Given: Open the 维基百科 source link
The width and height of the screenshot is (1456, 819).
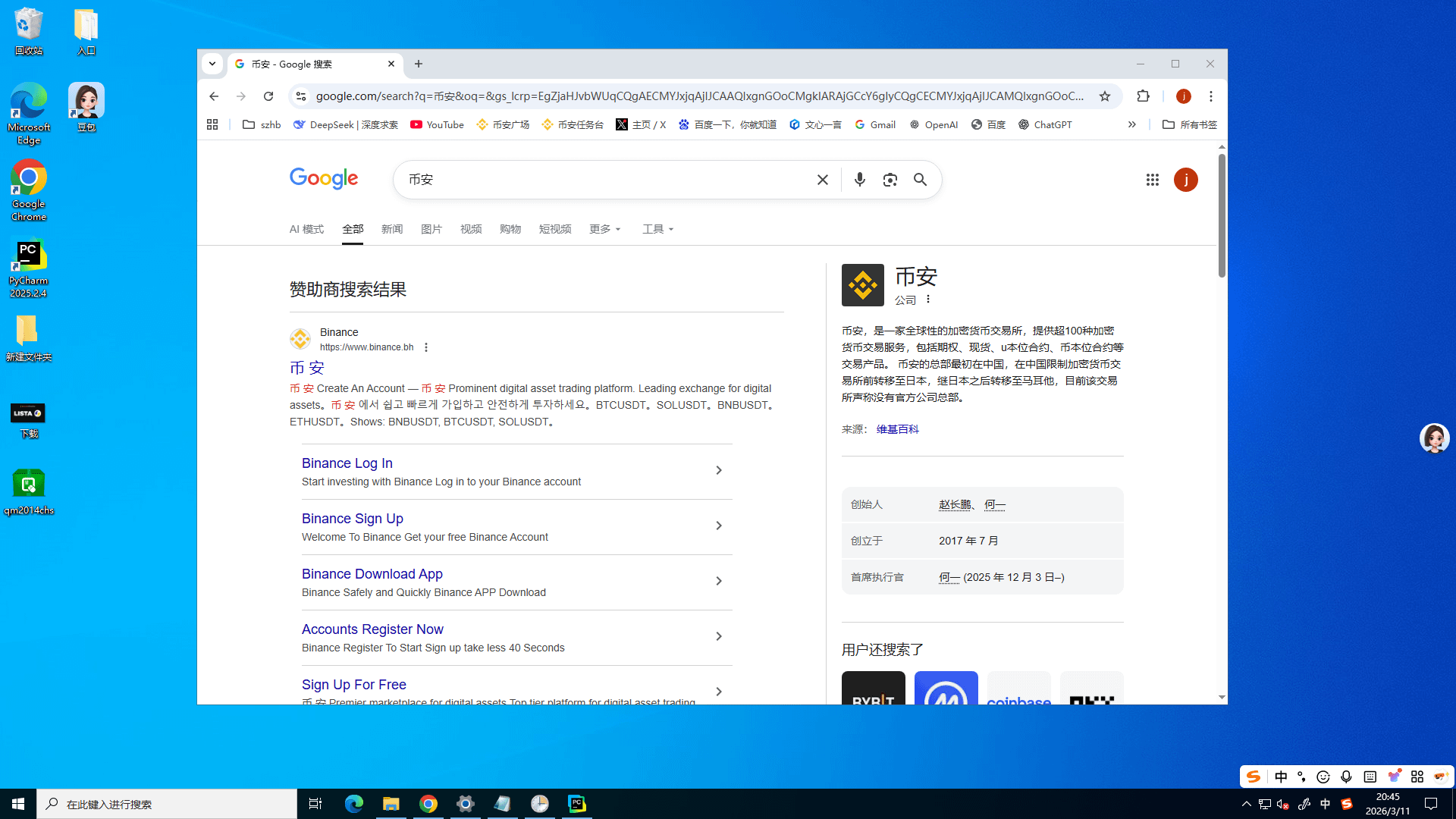Looking at the screenshot, I should pos(897,429).
